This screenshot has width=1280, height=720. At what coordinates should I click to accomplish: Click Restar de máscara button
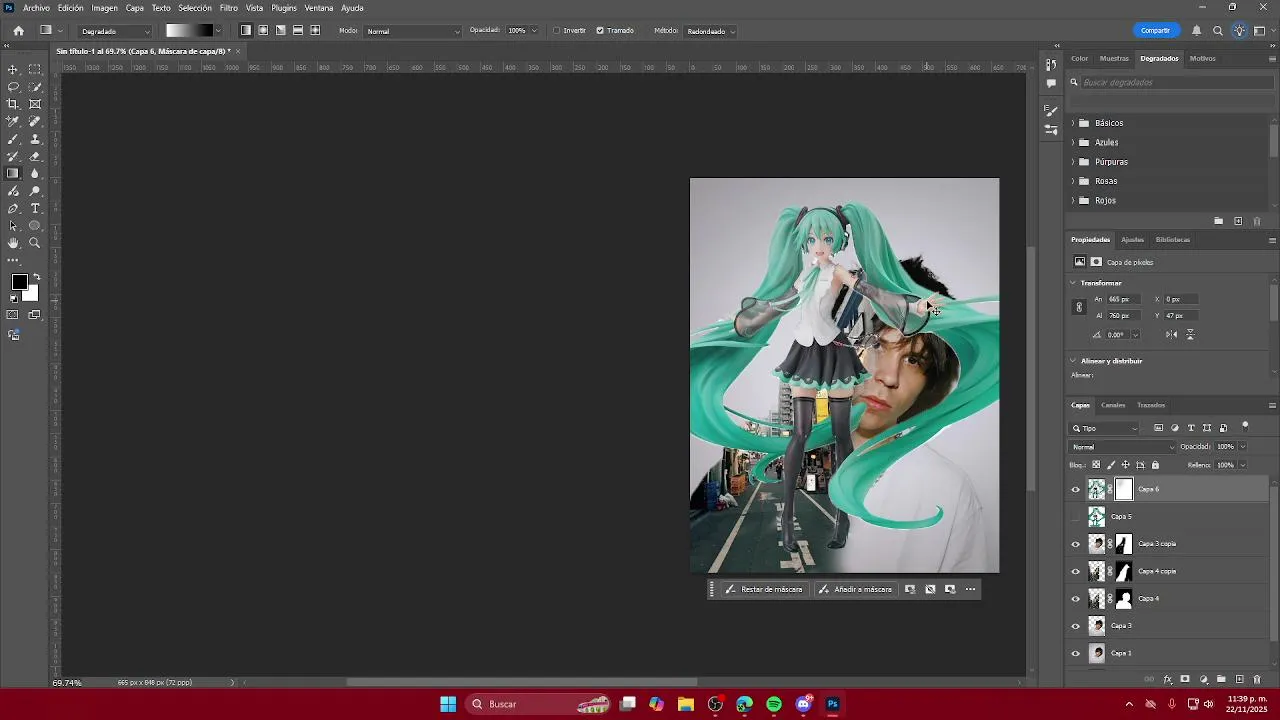coord(764,589)
